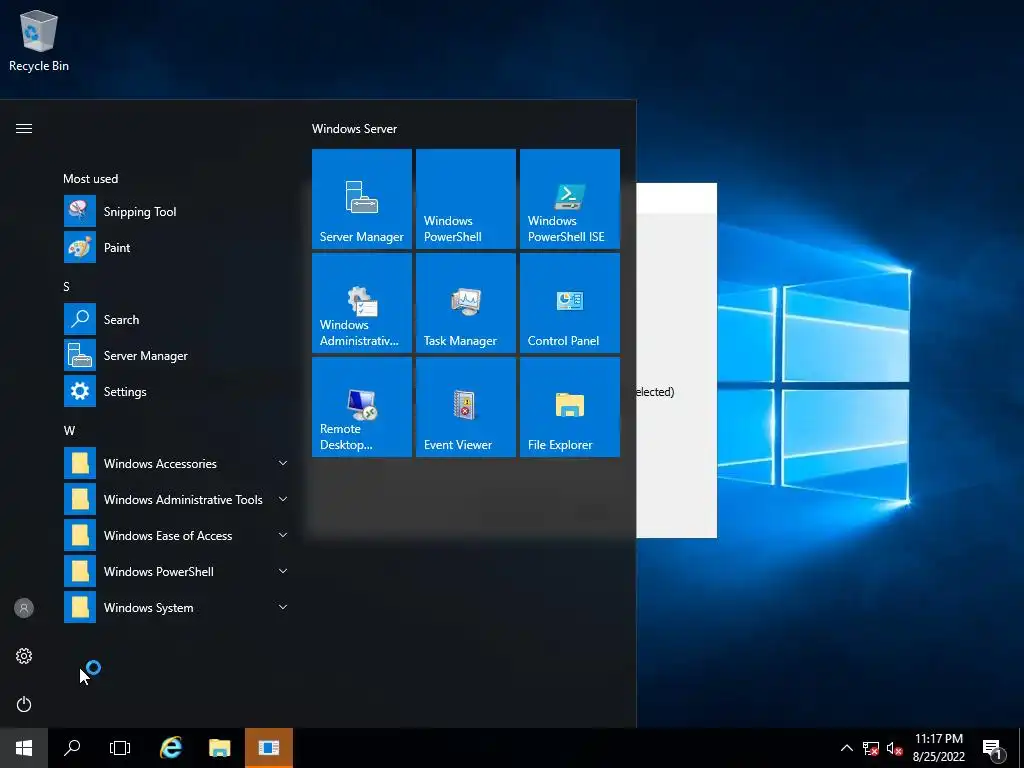The width and height of the screenshot is (1024, 768).
Task: Switch to highlighted active taskbar app
Action: point(268,748)
